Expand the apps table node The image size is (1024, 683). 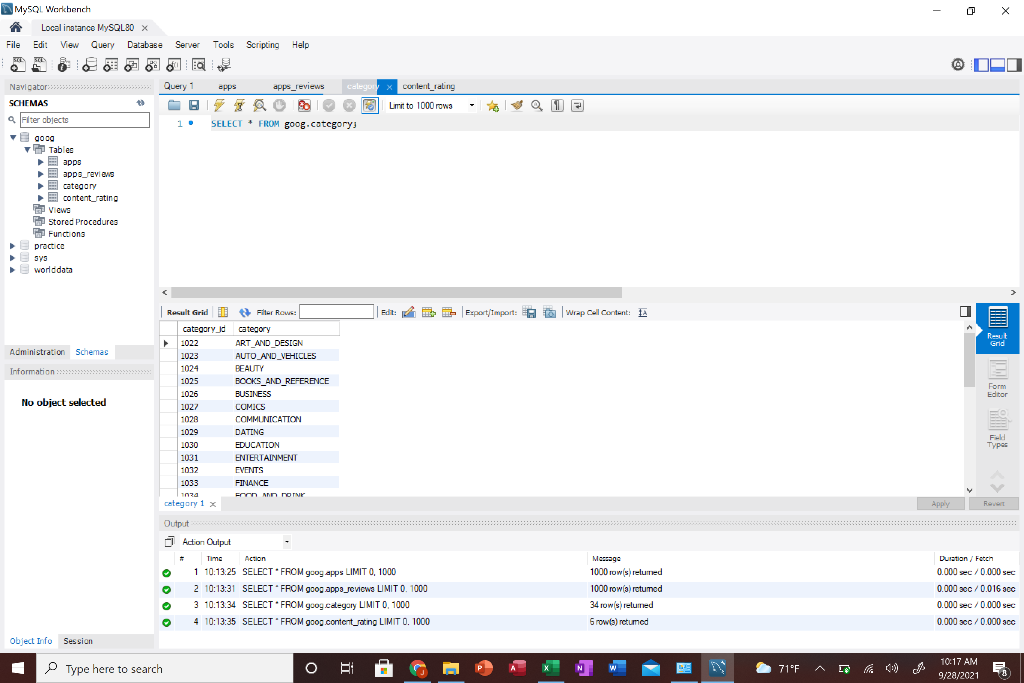coord(40,161)
